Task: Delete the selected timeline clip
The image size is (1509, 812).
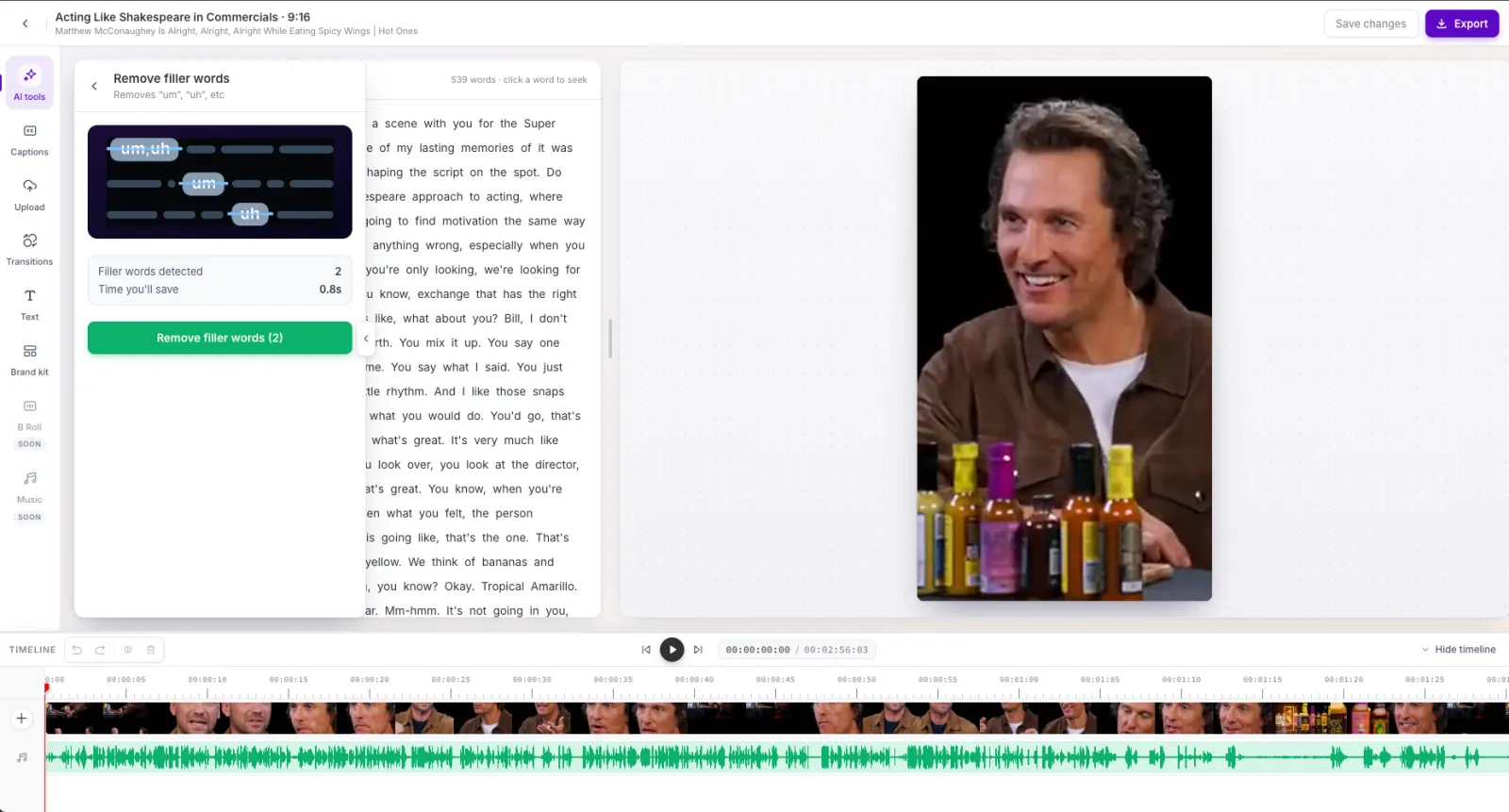Action: [151, 650]
